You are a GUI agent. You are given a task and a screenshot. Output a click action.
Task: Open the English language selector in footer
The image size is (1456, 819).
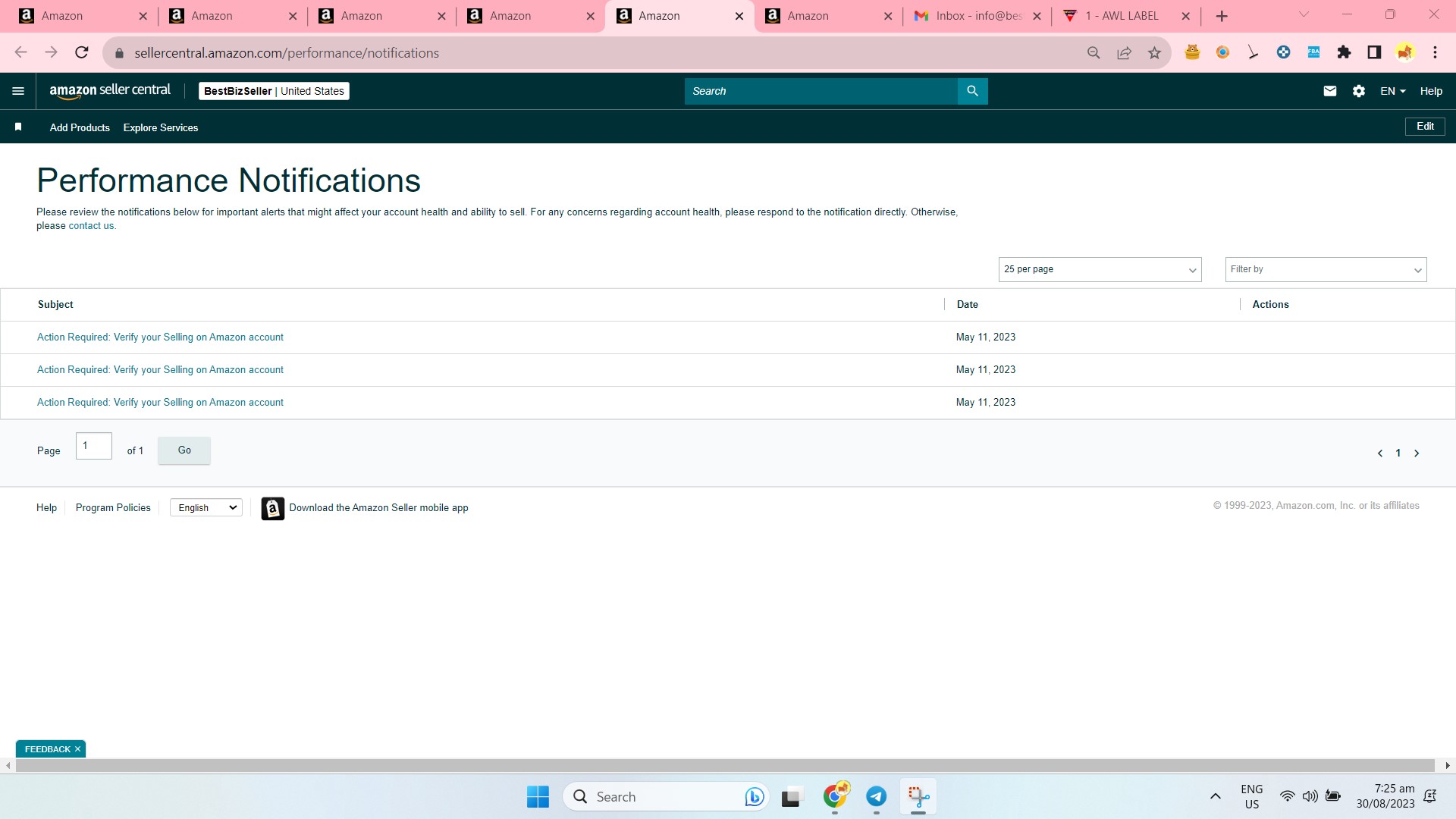pos(206,508)
